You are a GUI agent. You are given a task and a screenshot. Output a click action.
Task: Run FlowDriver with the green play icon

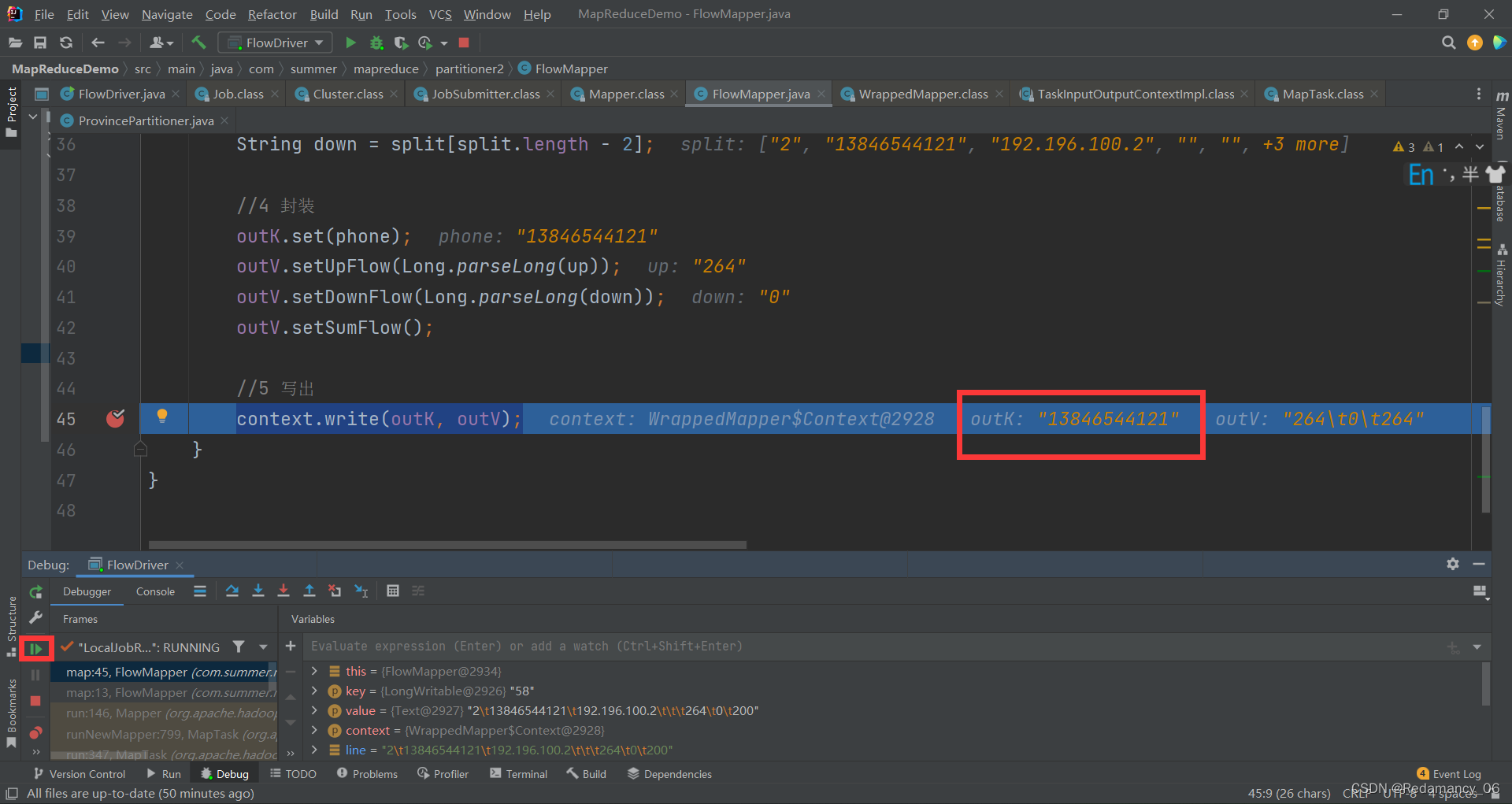[351, 43]
